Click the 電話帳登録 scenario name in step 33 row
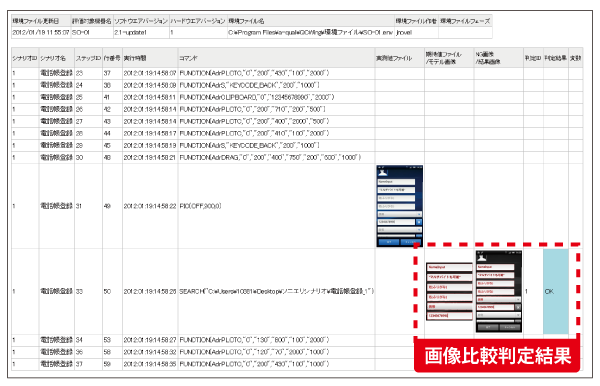The width and height of the screenshot is (600, 386). point(56,292)
